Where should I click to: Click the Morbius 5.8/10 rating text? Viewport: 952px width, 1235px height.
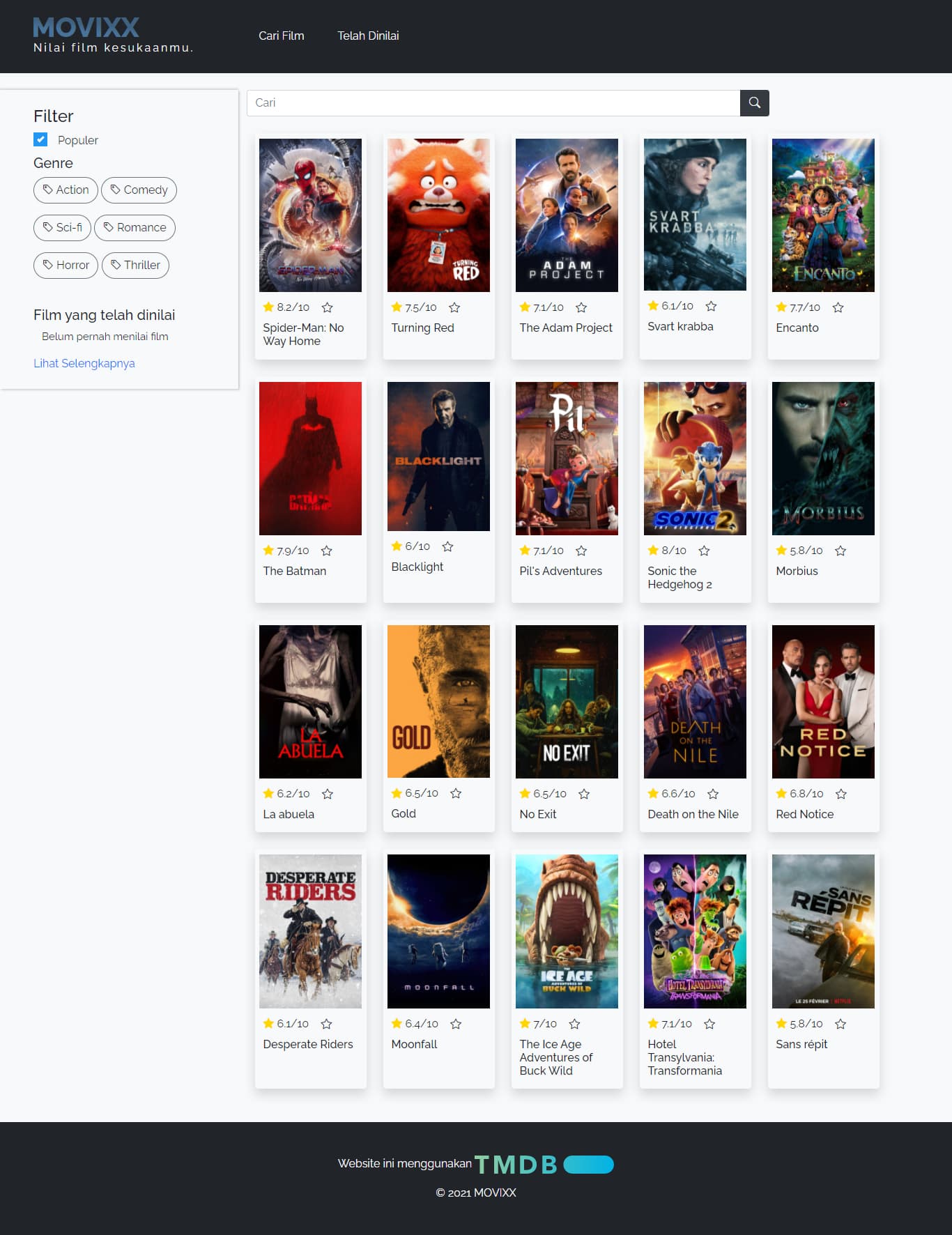click(x=806, y=551)
